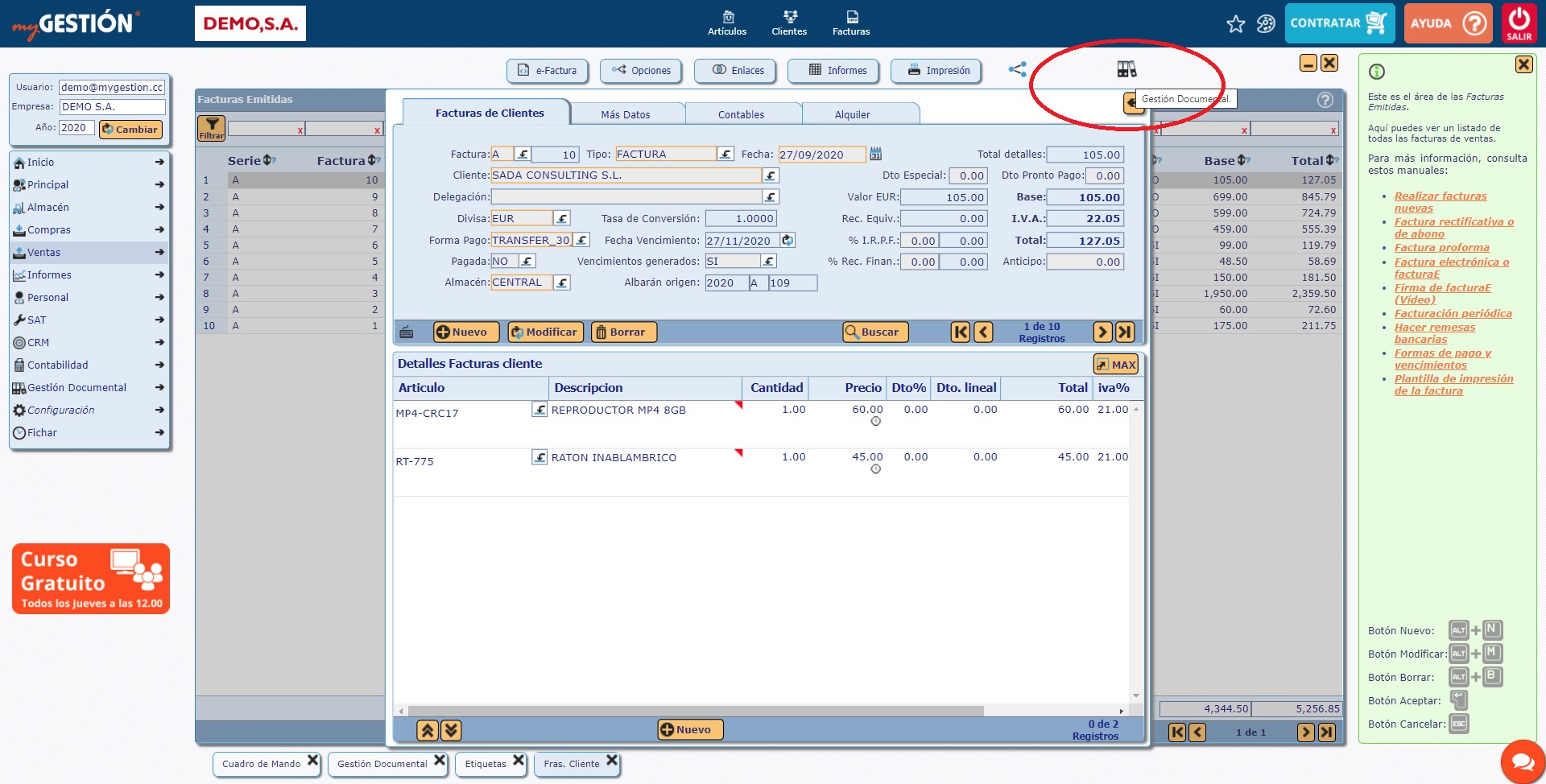
Task: Open the Factura proforma manual link
Action: 1441,248
